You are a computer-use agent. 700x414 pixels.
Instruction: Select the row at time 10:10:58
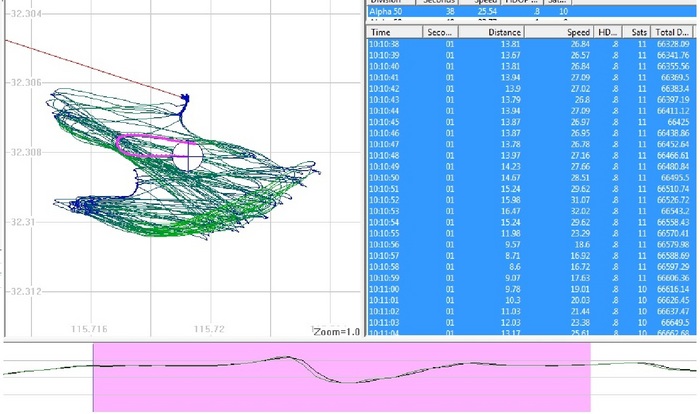(531, 267)
